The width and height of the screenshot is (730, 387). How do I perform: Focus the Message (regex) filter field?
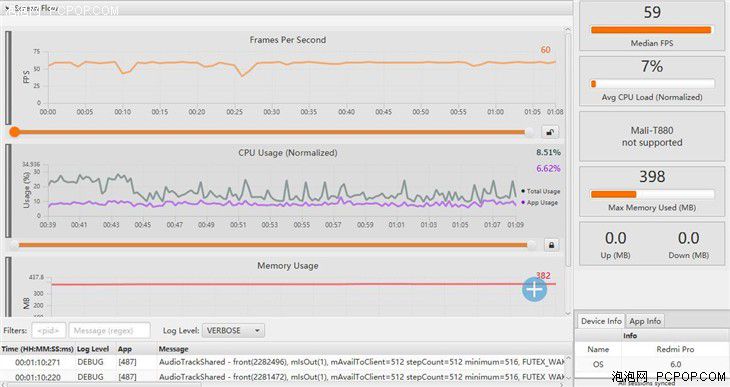(109, 331)
